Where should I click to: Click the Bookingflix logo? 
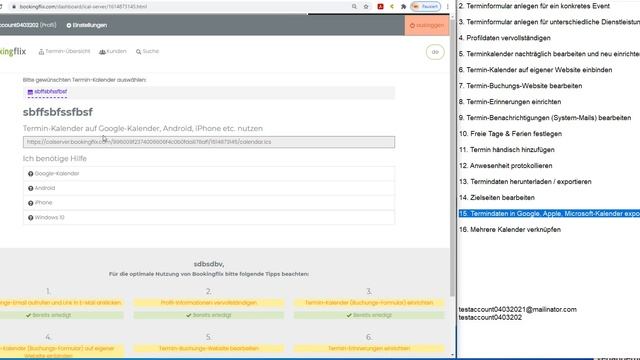coord(13,51)
